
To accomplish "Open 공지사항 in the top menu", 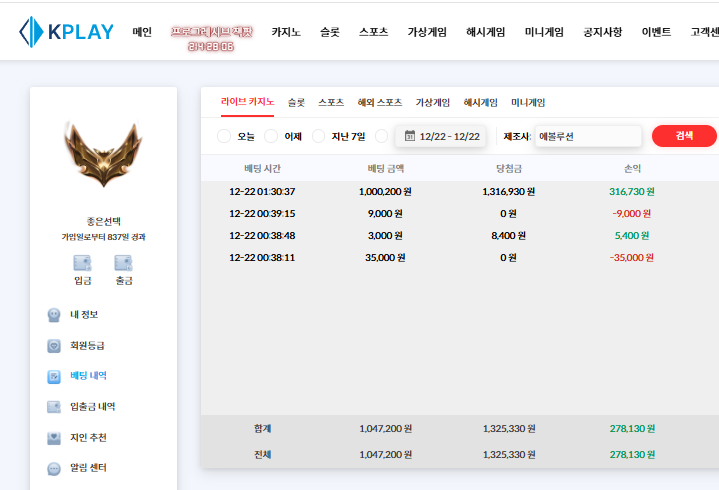I will coord(602,32).
